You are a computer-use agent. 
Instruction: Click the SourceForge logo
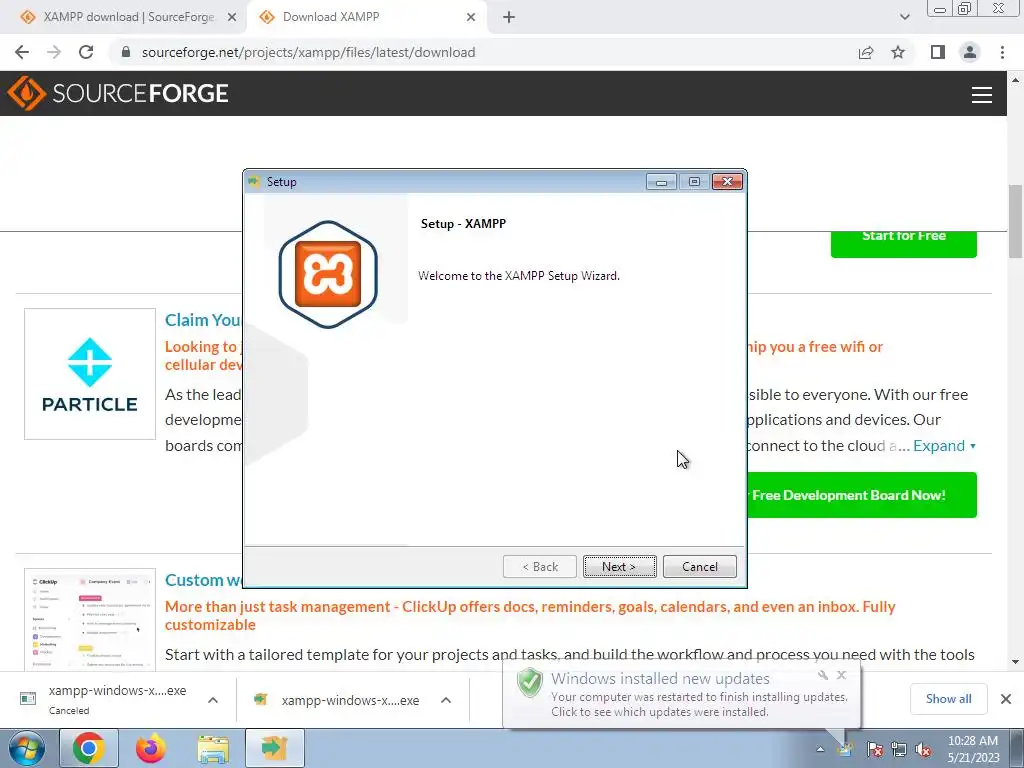point(118,93)
